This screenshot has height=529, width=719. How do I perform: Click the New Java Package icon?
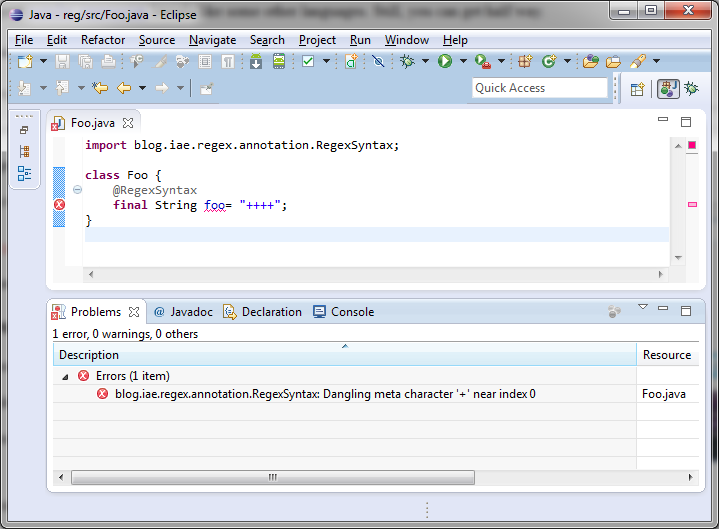(x=525, y=61)
